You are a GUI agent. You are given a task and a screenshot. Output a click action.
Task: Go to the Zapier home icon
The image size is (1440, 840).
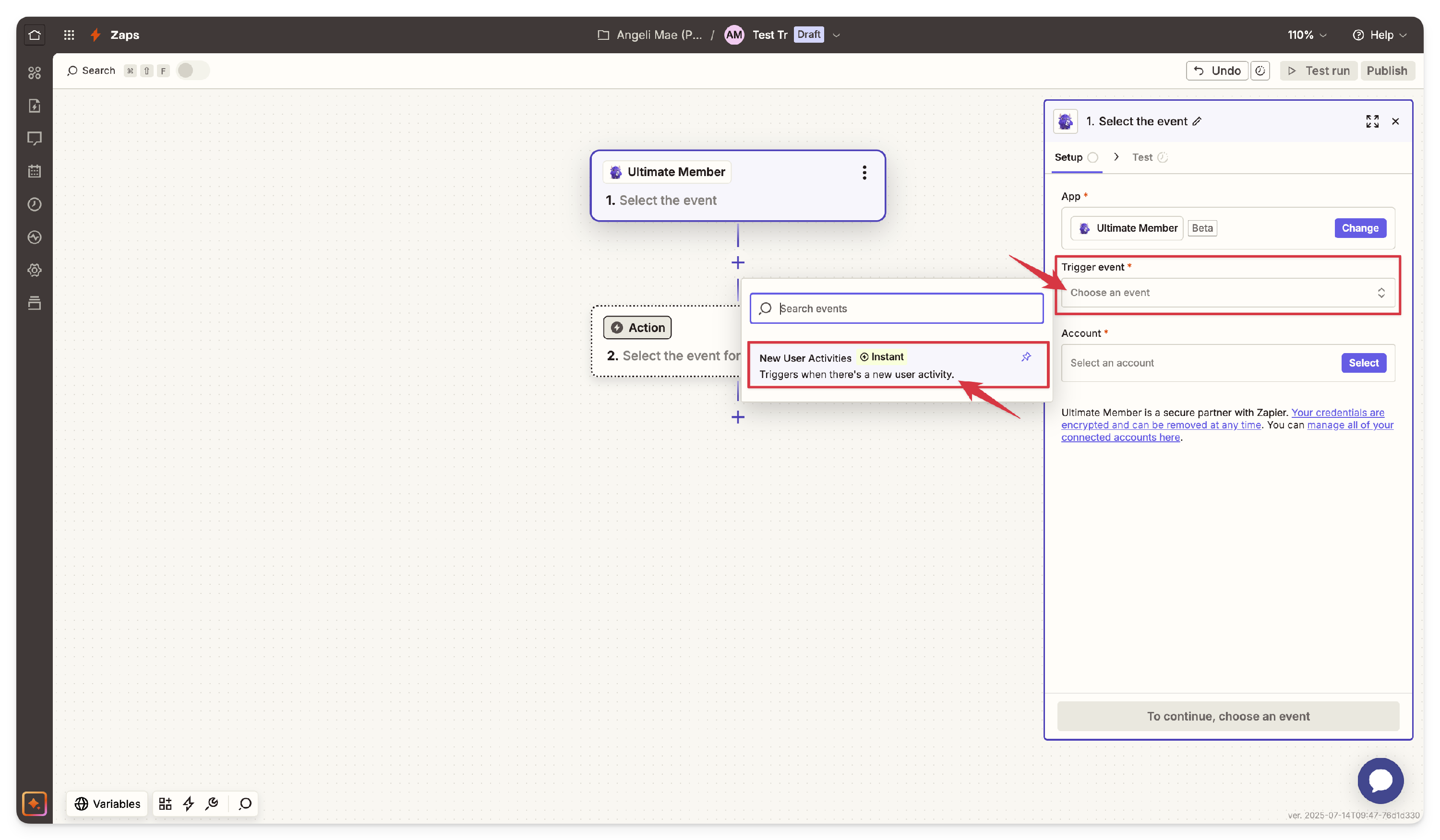tap(34, 35)
